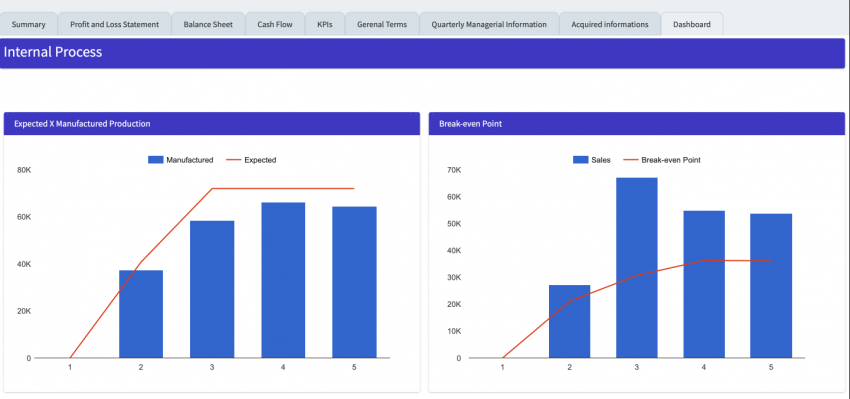Switch to Profit and Loss Statement tab
Screen dimensions: 850x399
coord(114,24)
